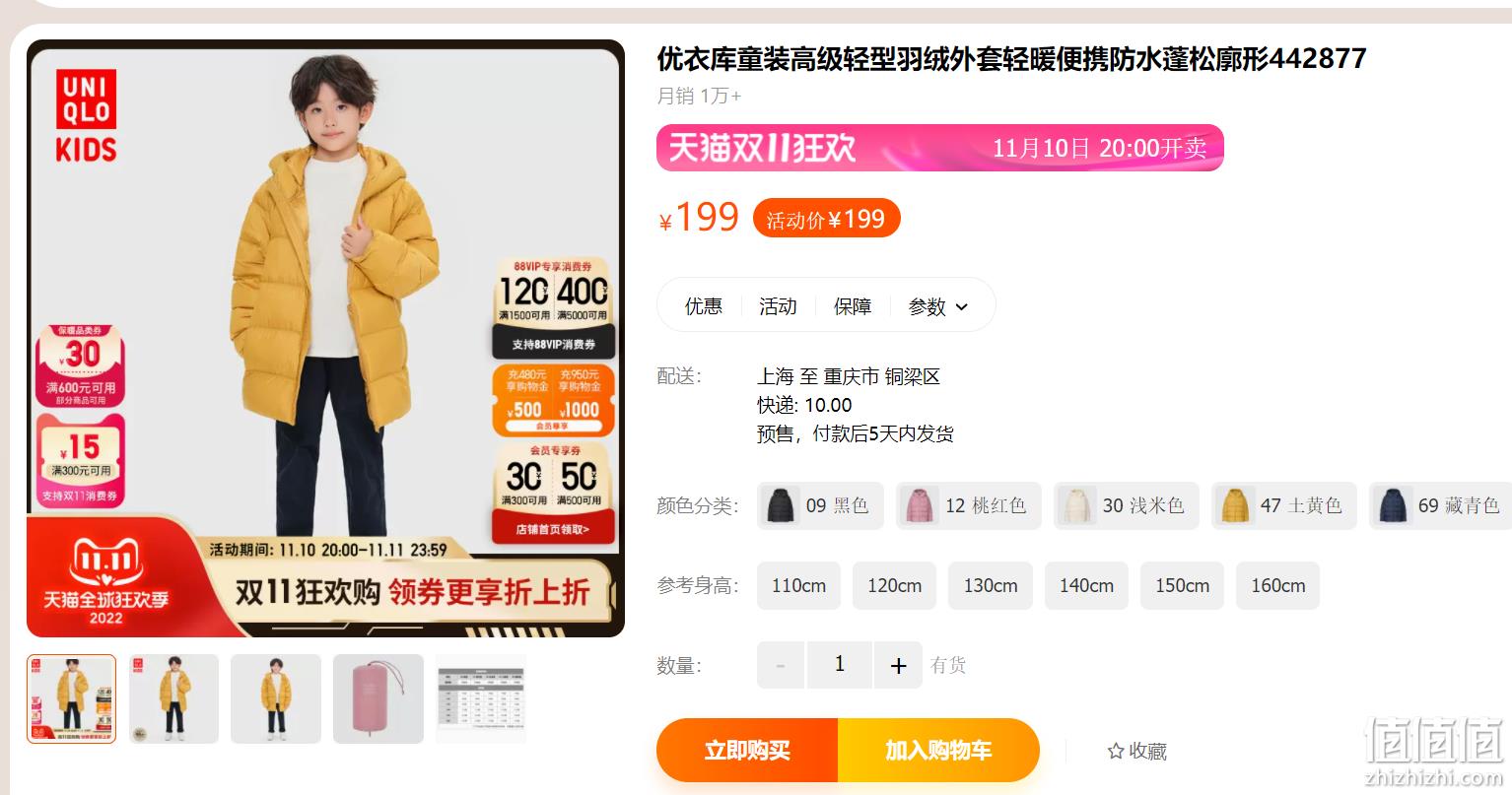The width and height of the screenshot is (1512, 795).
Task: Select the 110cm height size
Action: (x=798, y=586)
